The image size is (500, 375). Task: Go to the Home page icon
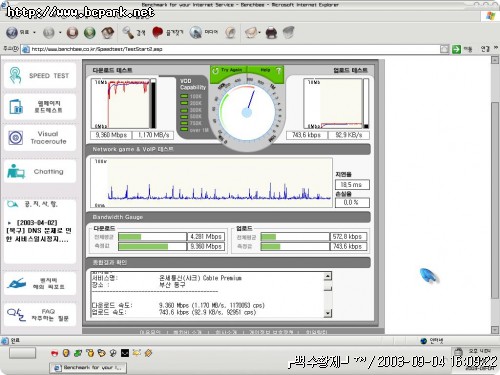click(108, 33)
